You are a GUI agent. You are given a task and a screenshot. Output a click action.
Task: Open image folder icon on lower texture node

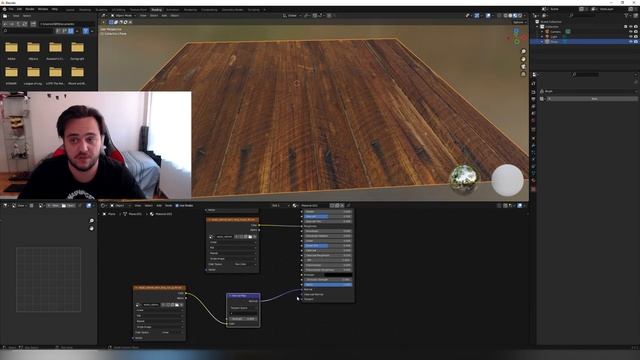177,304
